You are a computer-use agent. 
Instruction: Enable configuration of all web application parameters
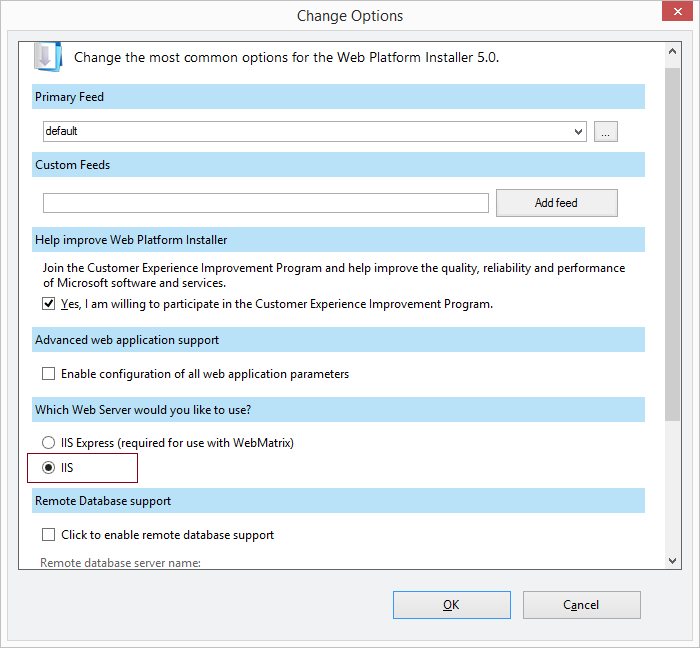(48, 374)
